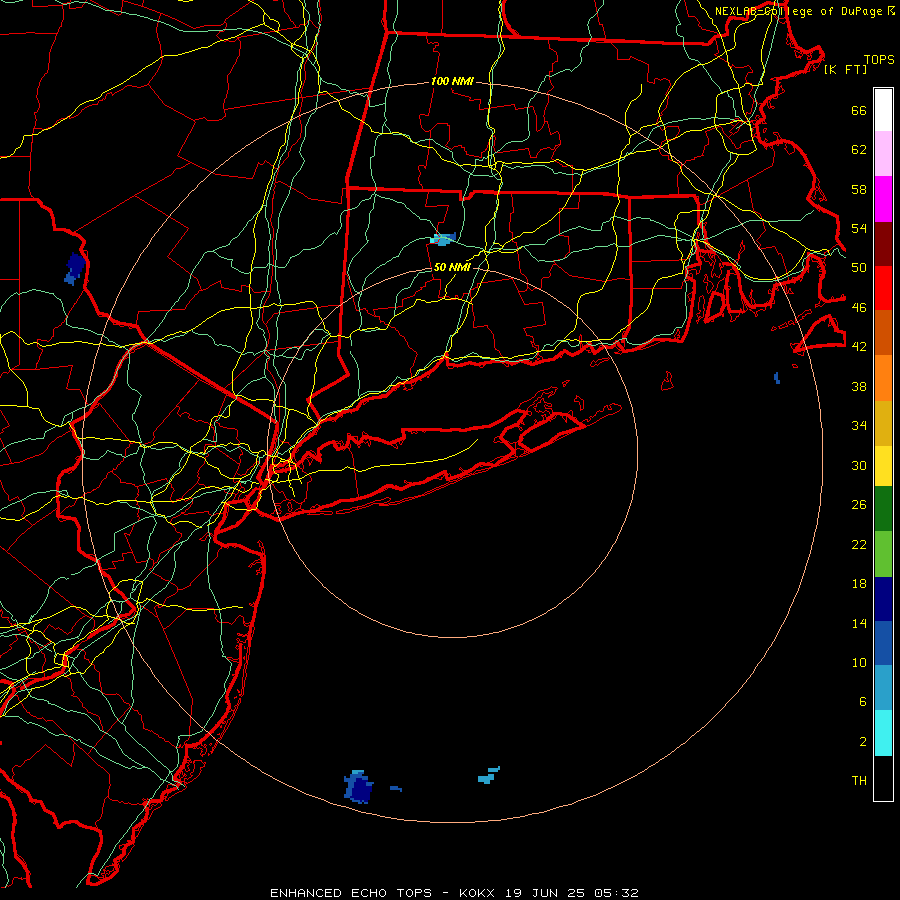Click the medium blue legend band
The width and height of the screenshot is (900, 900).
(883, 643)
